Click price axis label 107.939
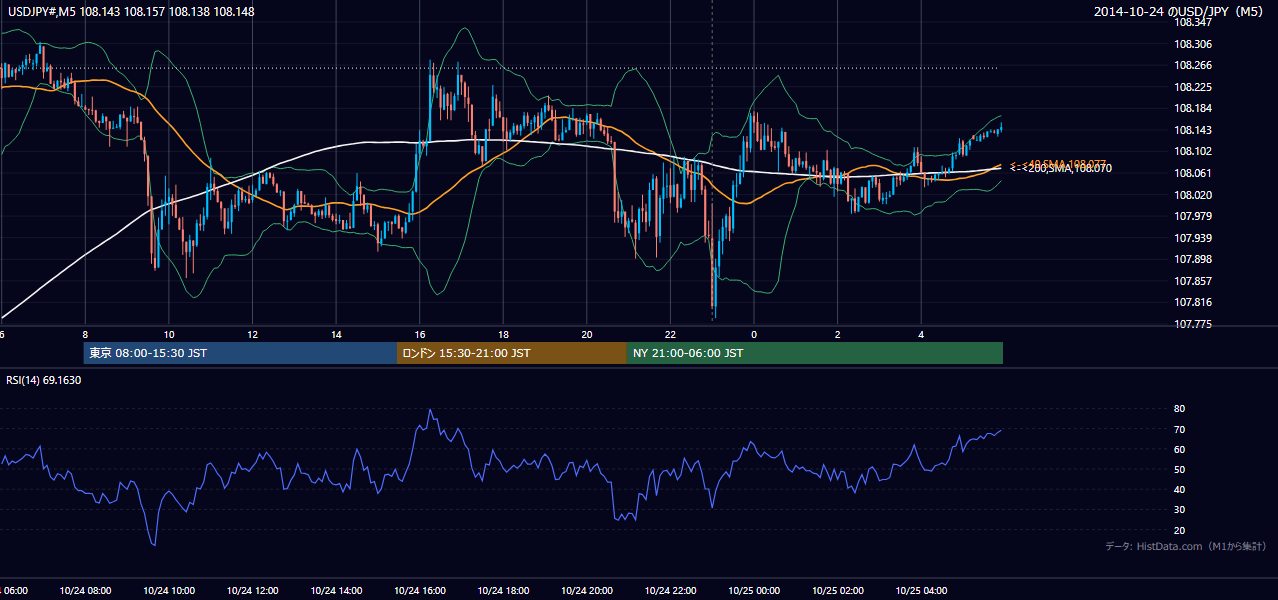 click(x=1192, y=238)
